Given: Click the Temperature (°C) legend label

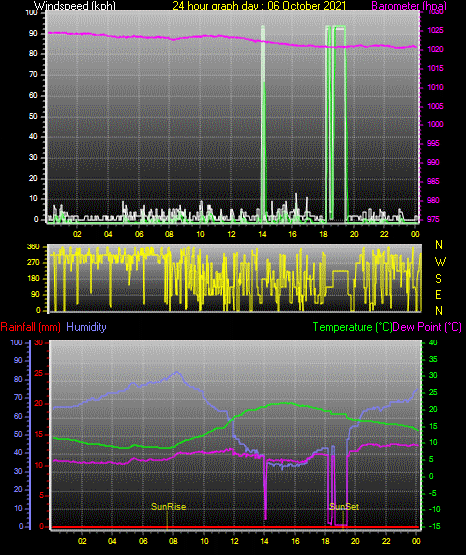Looking at the screenshot, I should coord(352,327).
